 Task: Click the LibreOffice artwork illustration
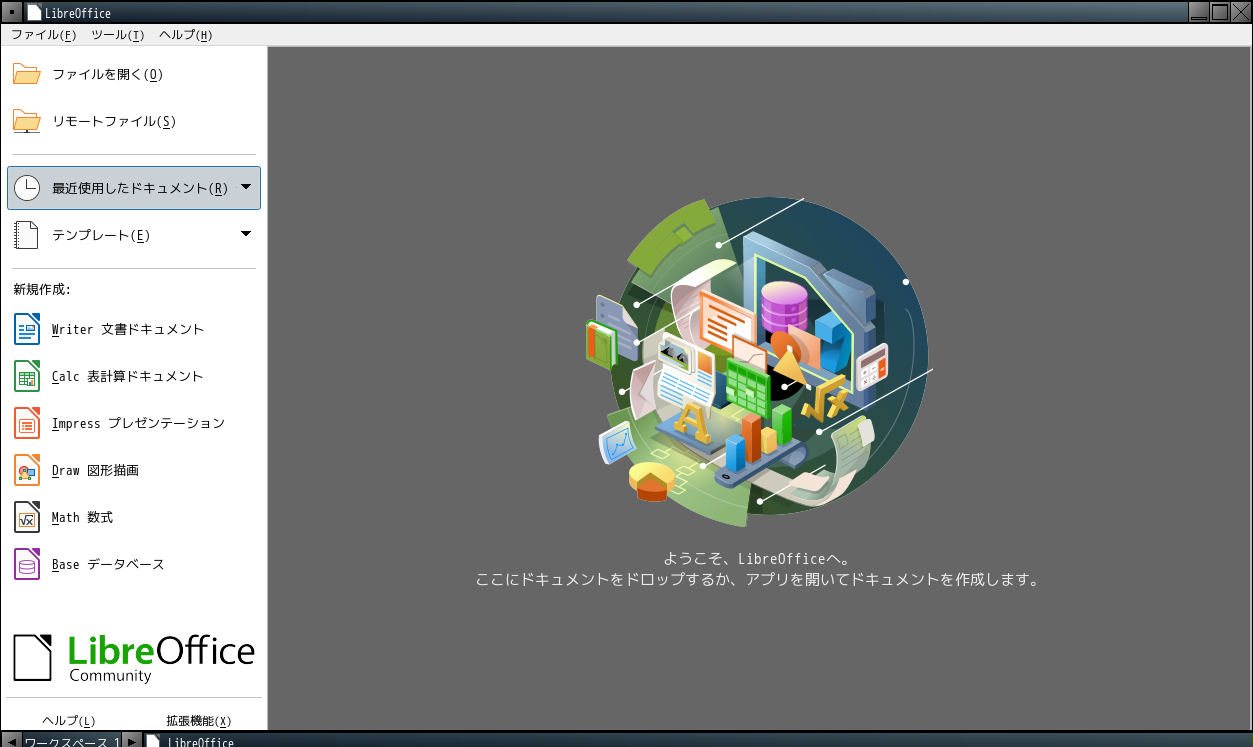tap(759, 362)
